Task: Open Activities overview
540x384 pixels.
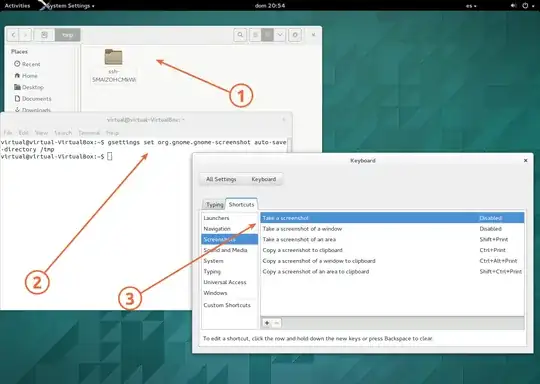Action: click(x=17, y=6)
